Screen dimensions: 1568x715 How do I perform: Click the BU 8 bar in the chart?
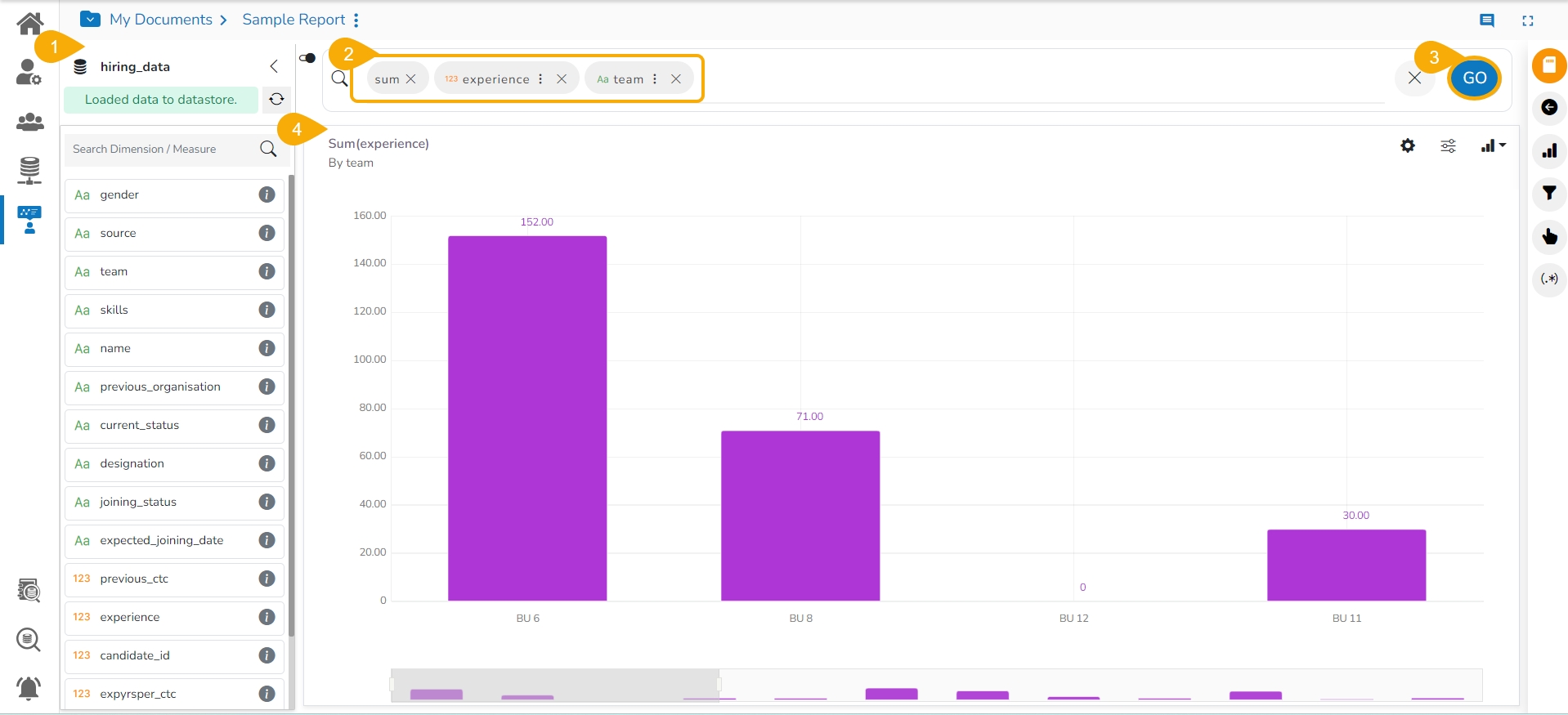(800, 516)
